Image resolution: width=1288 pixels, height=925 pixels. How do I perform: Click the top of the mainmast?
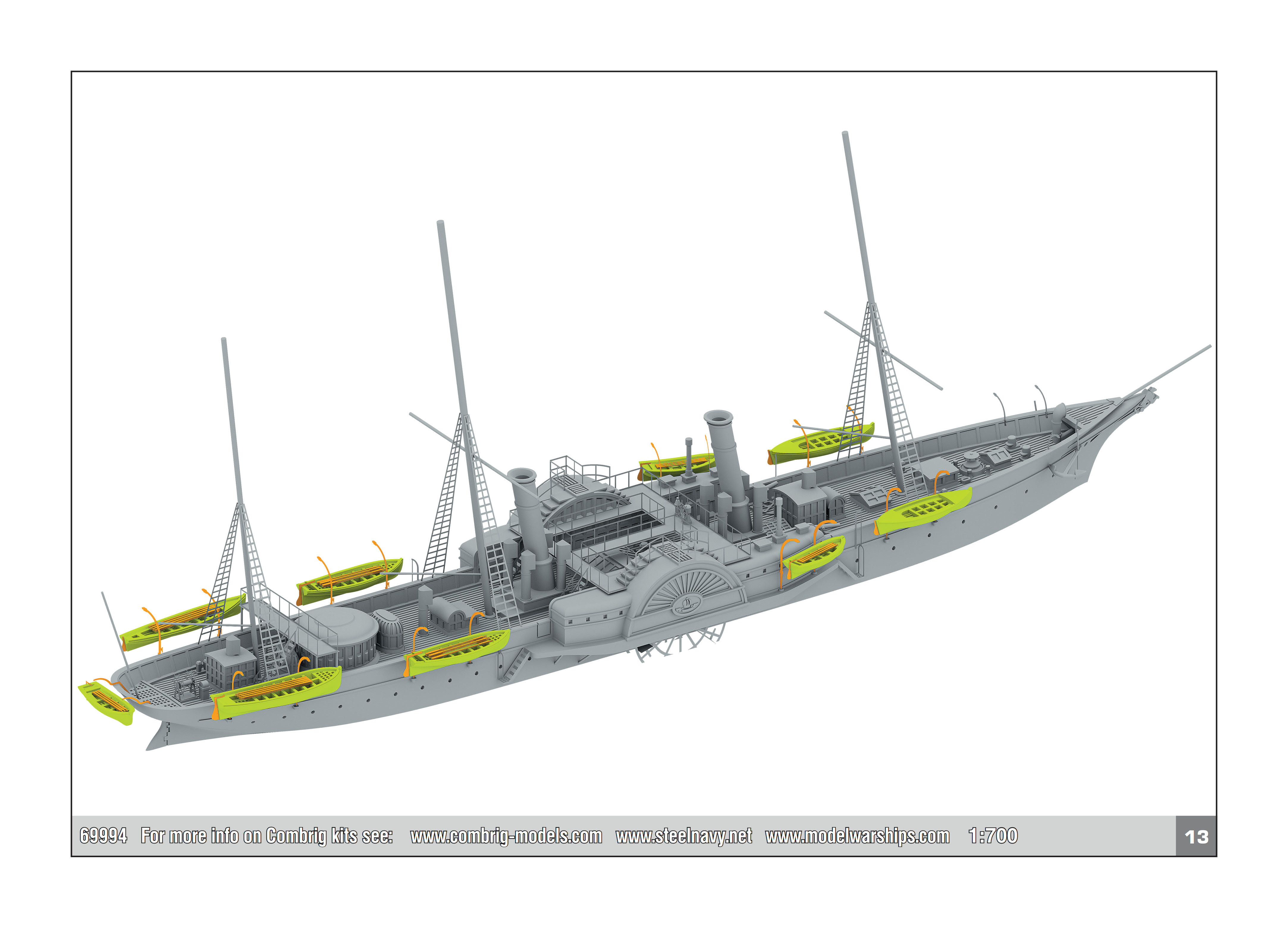click(440, 224)
